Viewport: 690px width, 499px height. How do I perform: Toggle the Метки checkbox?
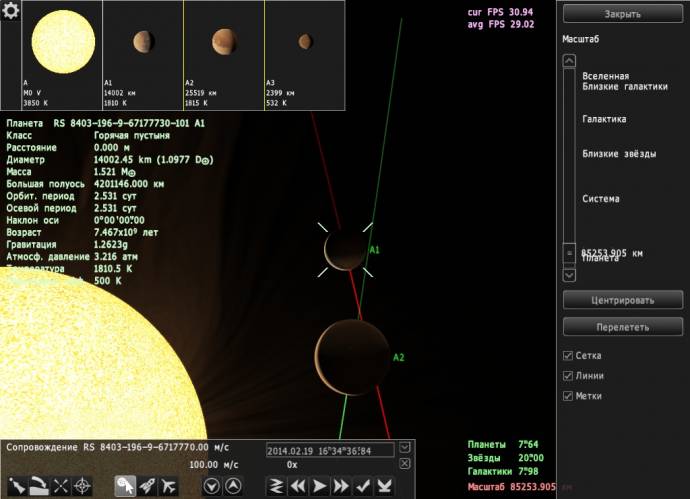click(568, 396)
